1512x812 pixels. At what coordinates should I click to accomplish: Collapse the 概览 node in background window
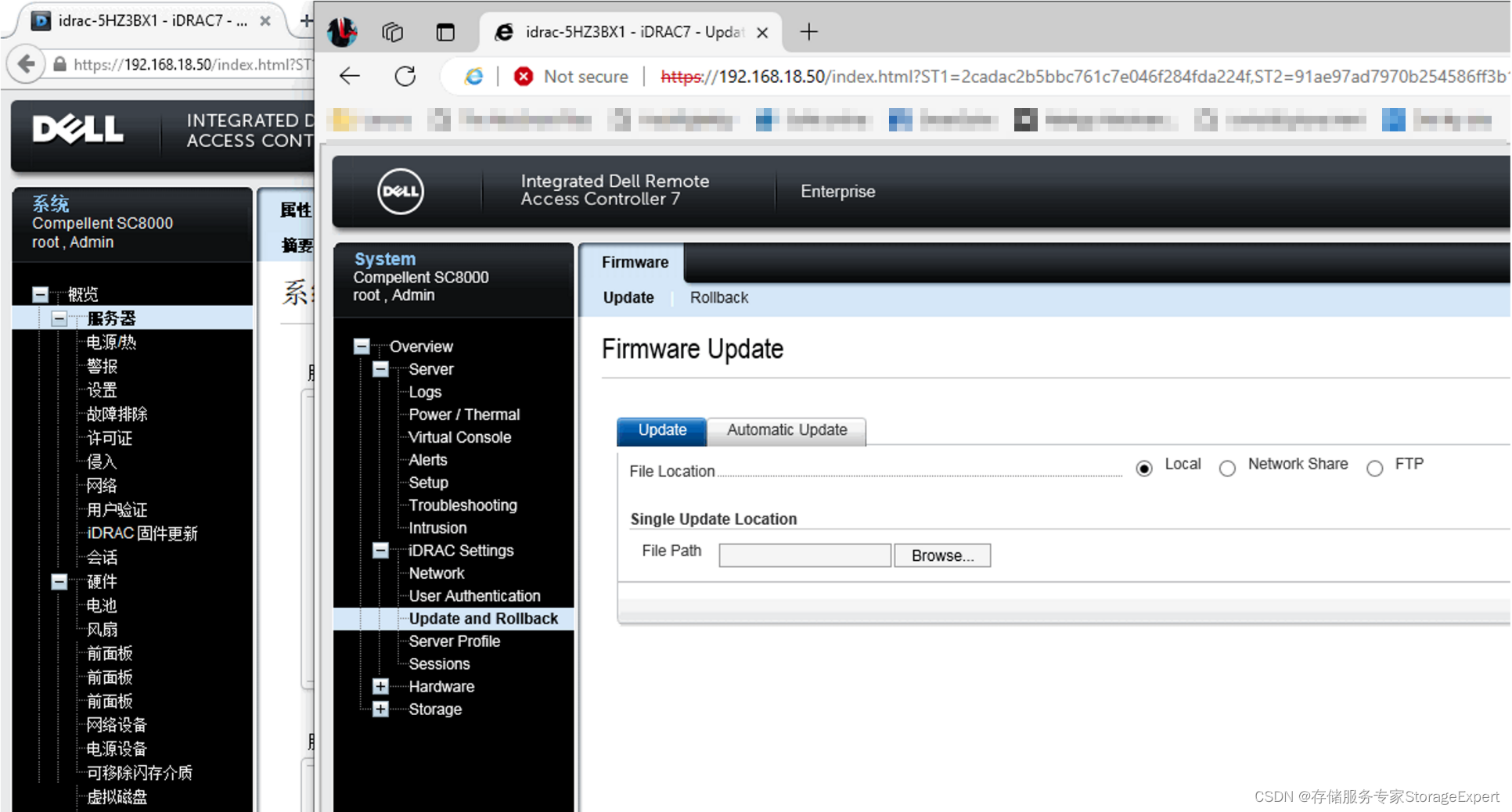click(x=40, y=294)
